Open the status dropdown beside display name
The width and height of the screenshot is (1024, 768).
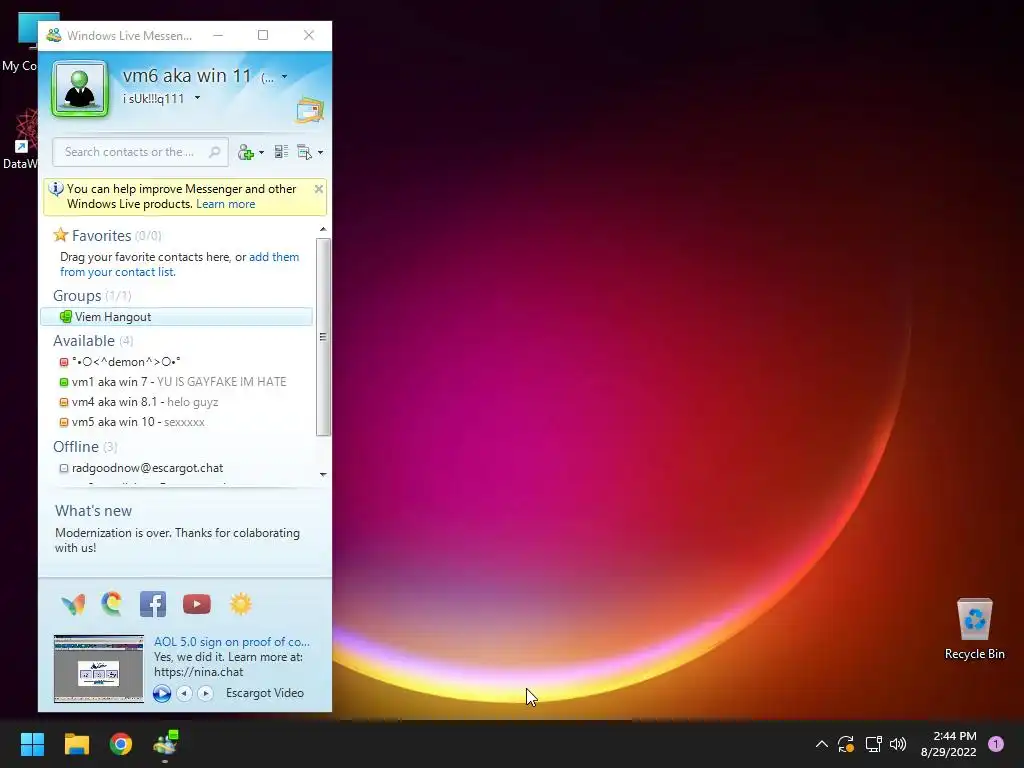(x=284, y=76)
